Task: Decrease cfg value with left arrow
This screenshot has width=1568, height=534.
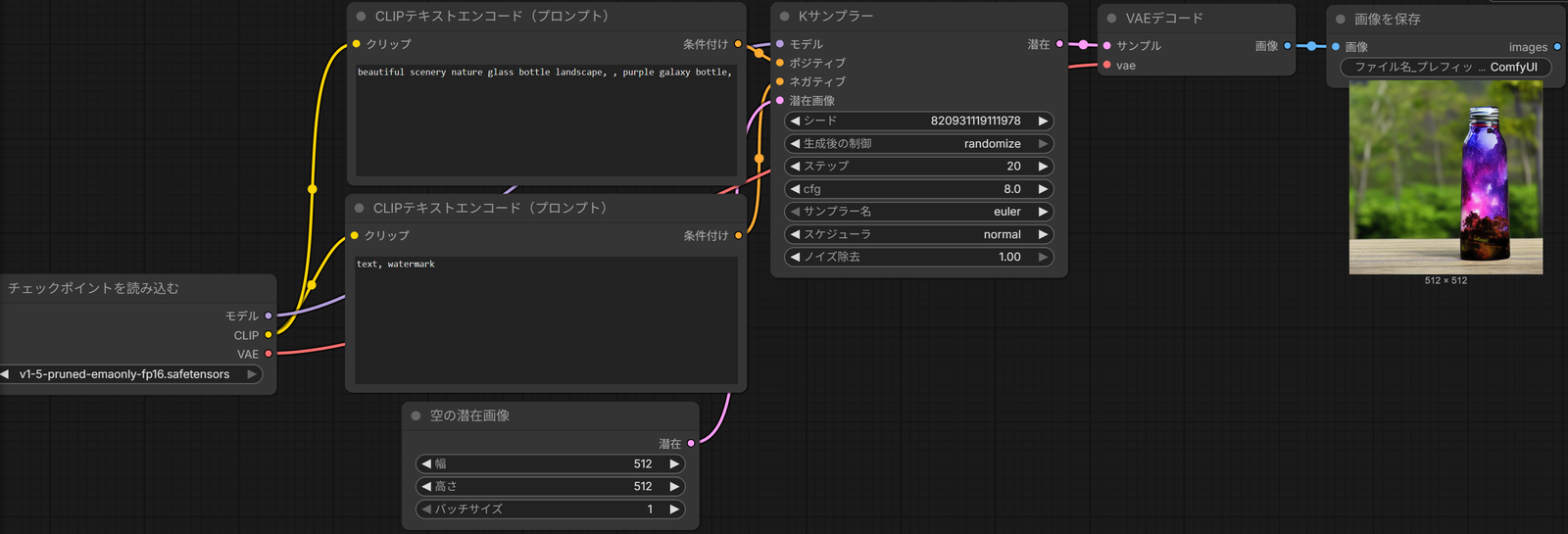Action: tap(795, 189)
